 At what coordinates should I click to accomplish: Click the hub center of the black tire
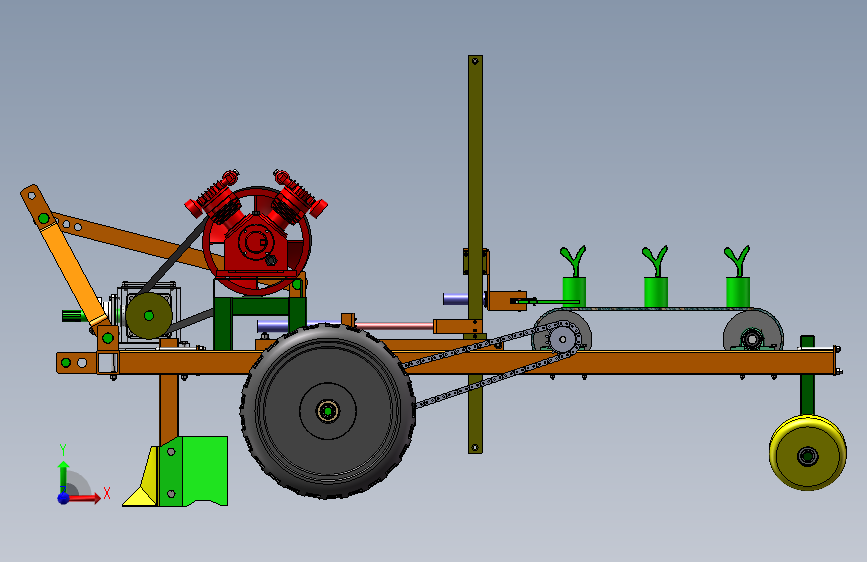[x=328, y=411]
